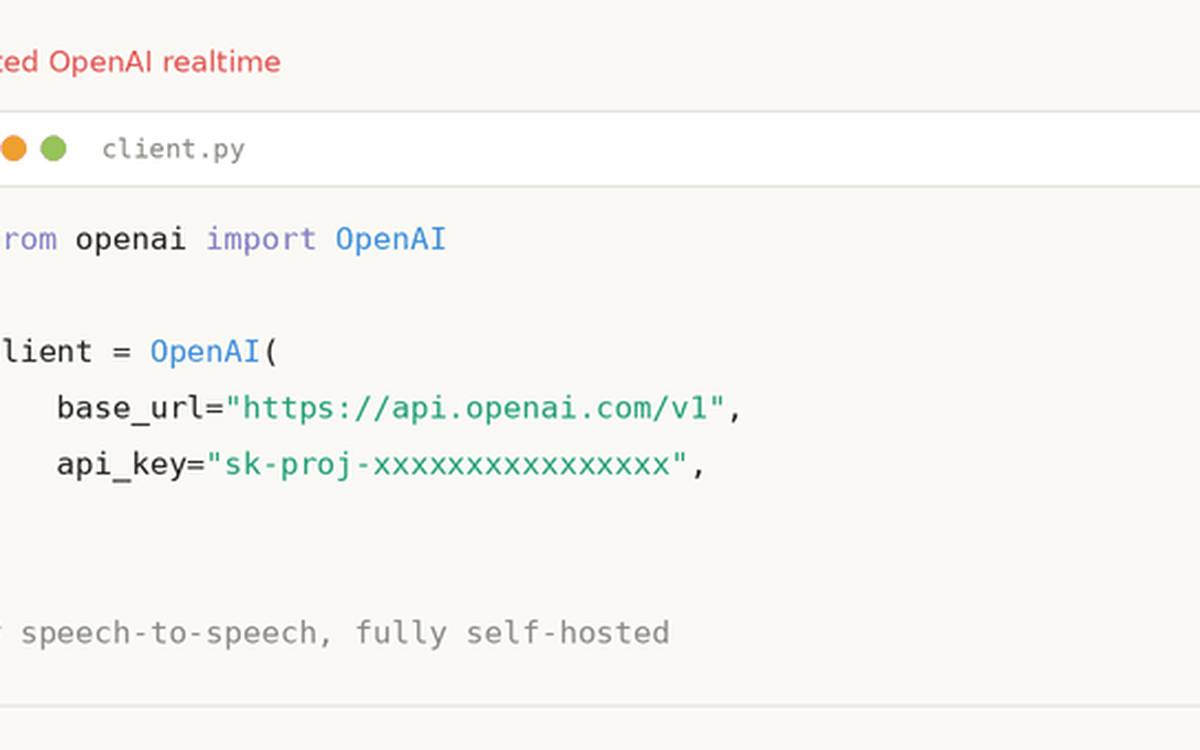
Task: Select the client.py file name
Action: click(x=173, y=150)
